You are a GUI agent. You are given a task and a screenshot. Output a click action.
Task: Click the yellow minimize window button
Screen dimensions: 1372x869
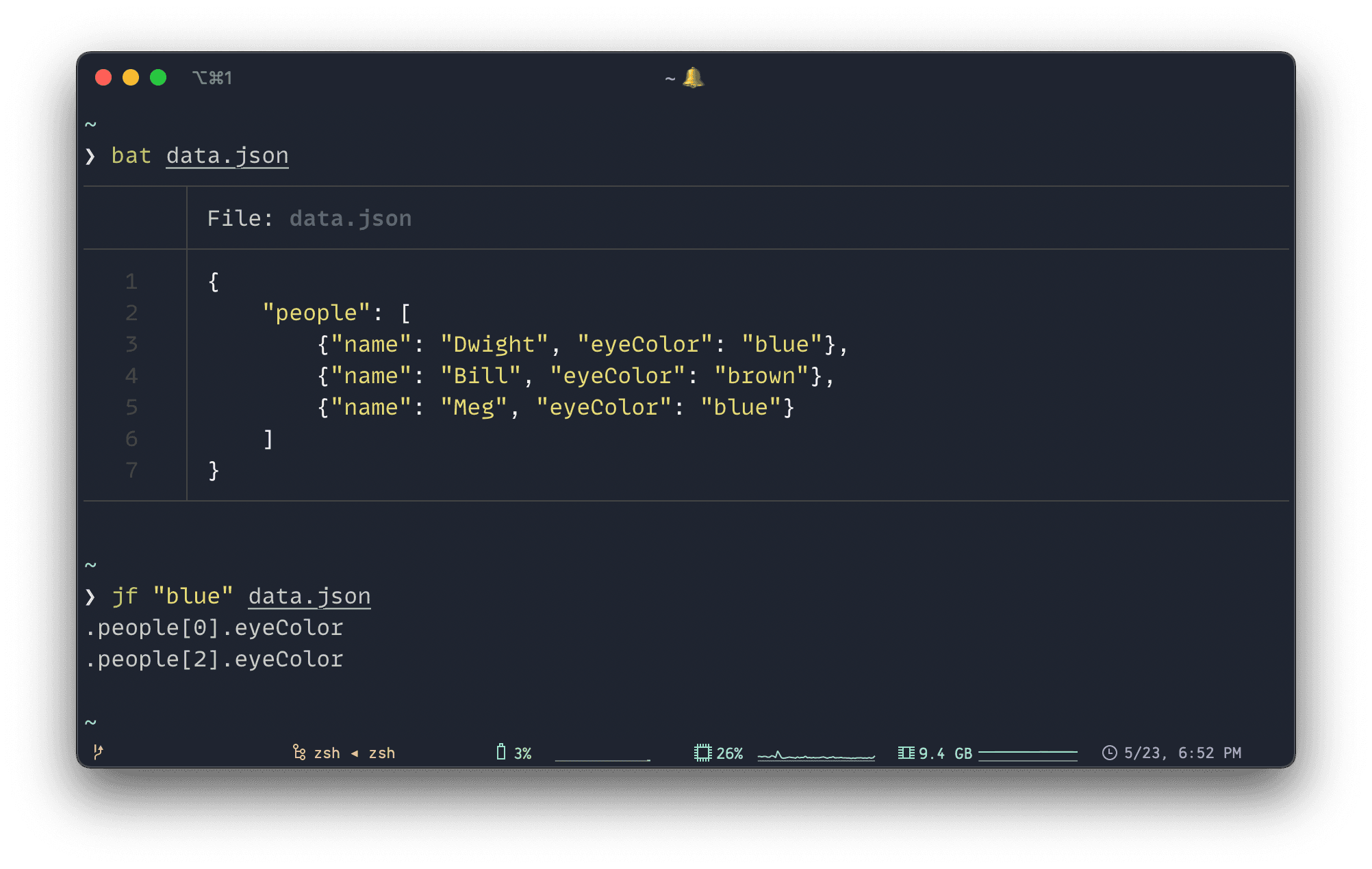(x=131, y=77)
